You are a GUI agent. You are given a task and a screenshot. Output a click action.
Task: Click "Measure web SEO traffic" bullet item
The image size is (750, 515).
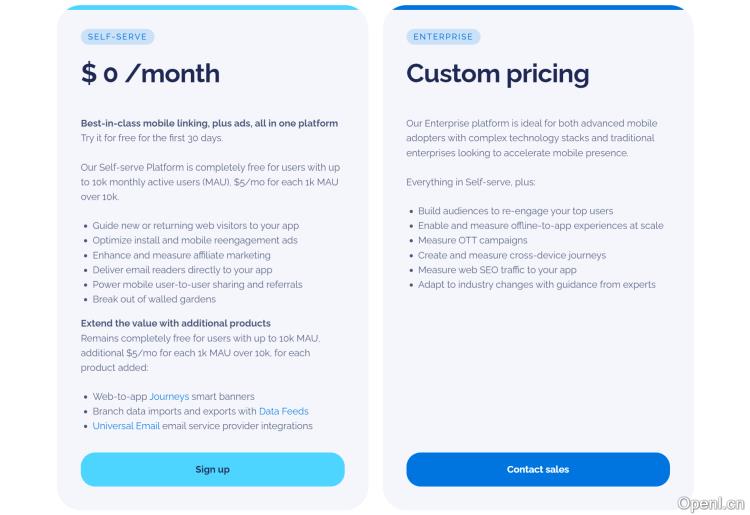(497, 270)
